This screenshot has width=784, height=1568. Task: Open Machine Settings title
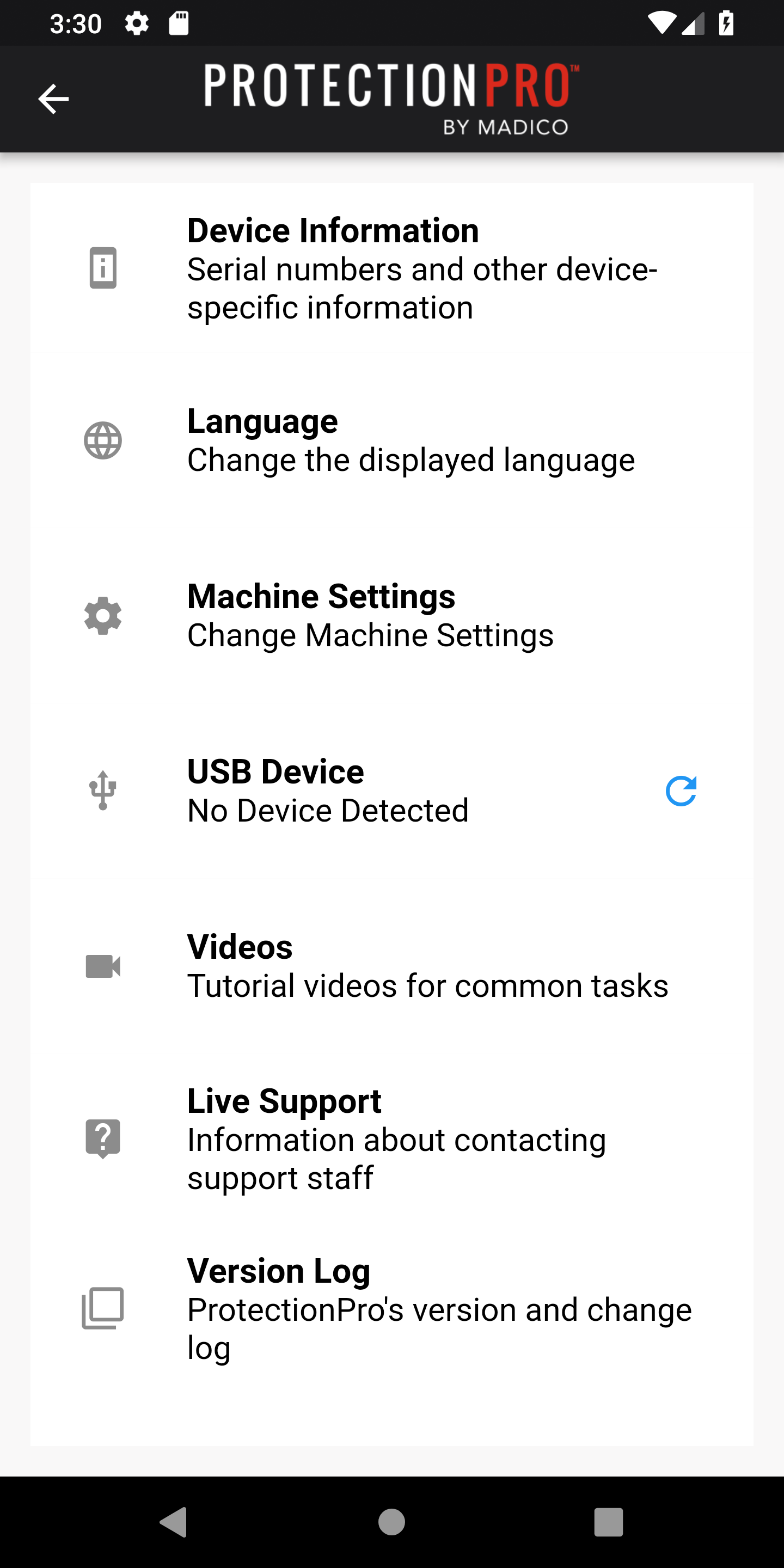pos(321,596)
